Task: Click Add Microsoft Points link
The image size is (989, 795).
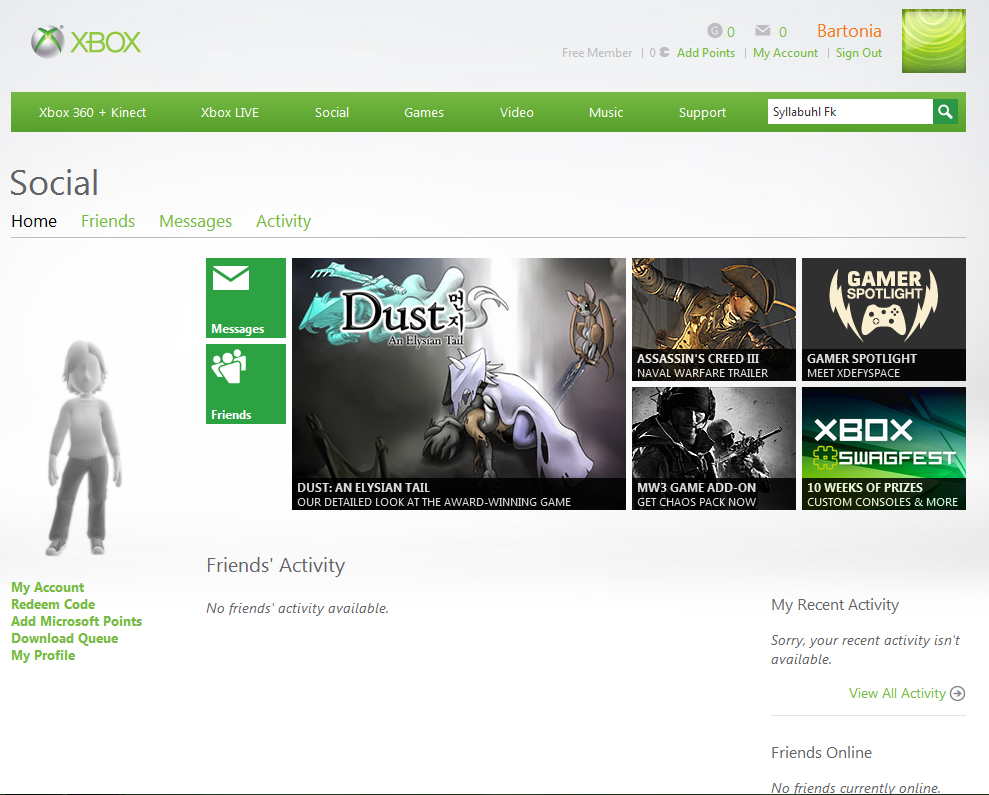Action: (76, 621)
